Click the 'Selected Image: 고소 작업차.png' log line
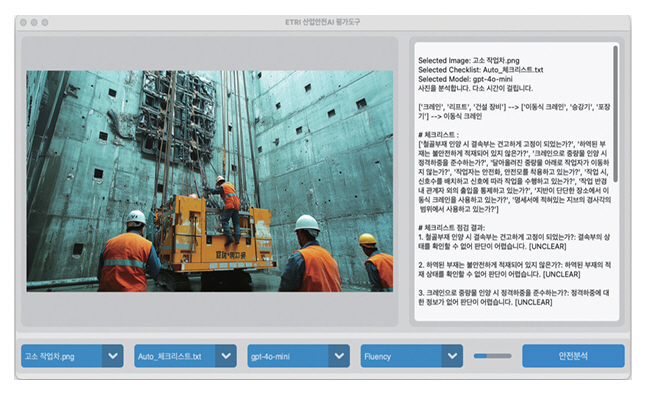This screenshot has height=398, width=647. pos(469,60)
